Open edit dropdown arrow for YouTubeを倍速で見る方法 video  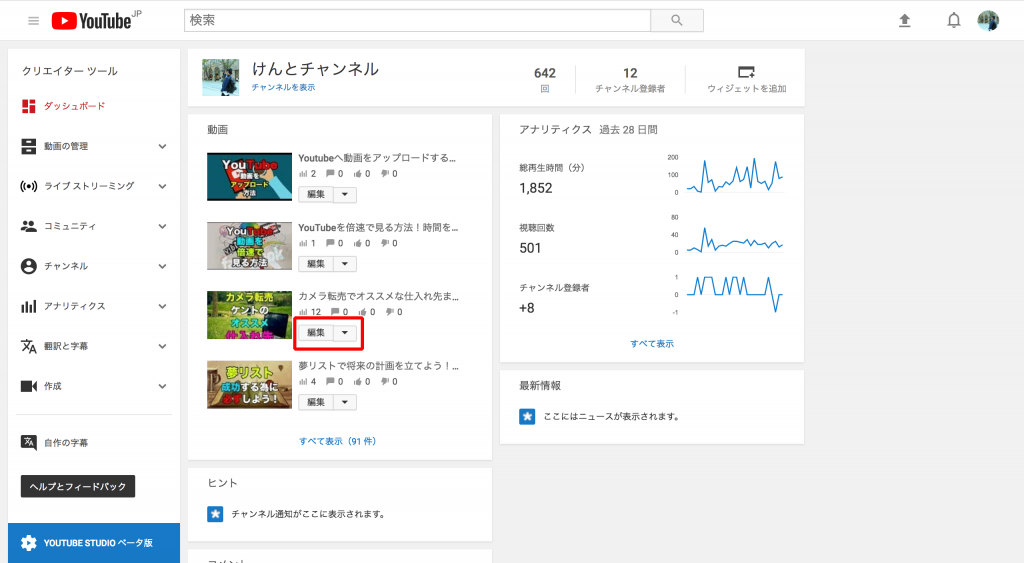click(345, 264)
